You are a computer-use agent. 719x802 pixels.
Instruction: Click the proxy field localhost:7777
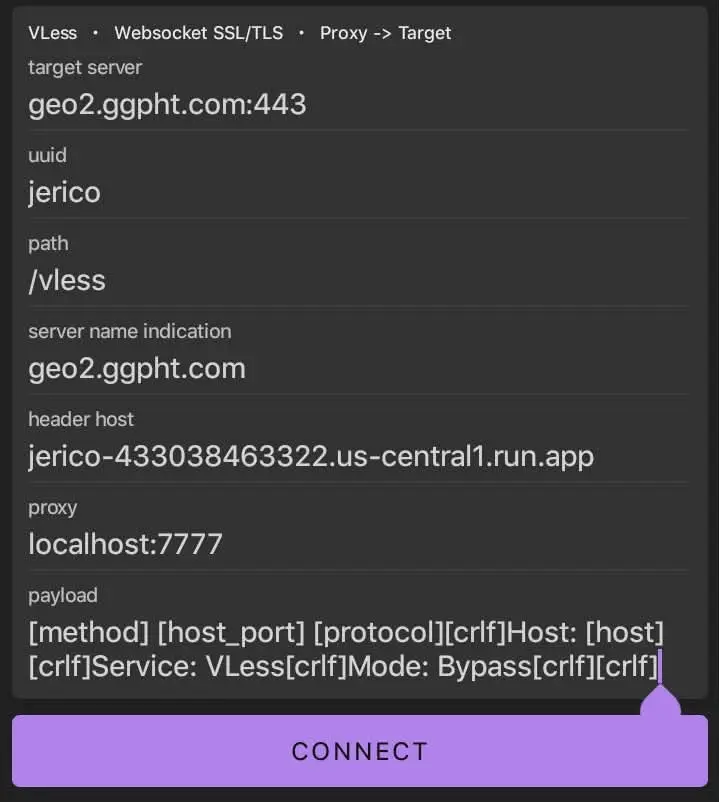pos(125,544)
